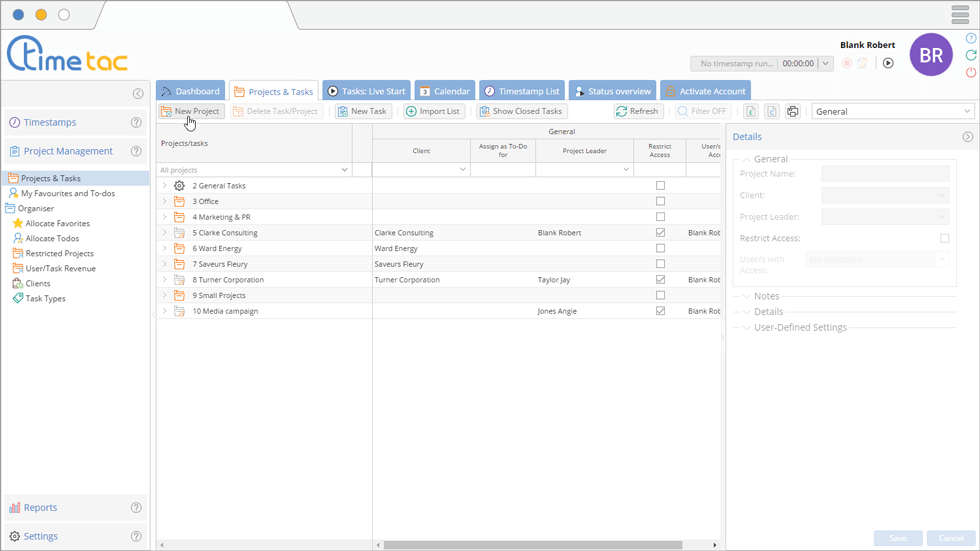980x551 pixels.
Task: Click the Timestamps clock icon in sidebar
Action: pos(14,122)
